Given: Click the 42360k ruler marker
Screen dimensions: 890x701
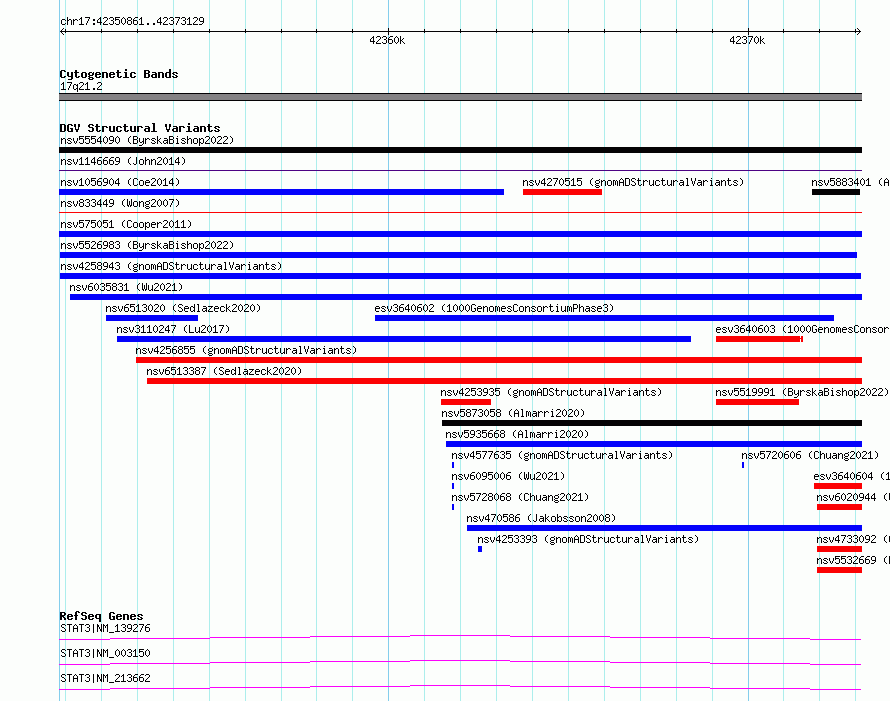Looking at the screenshot, I should pyautogui.click(x=387, y=40).
